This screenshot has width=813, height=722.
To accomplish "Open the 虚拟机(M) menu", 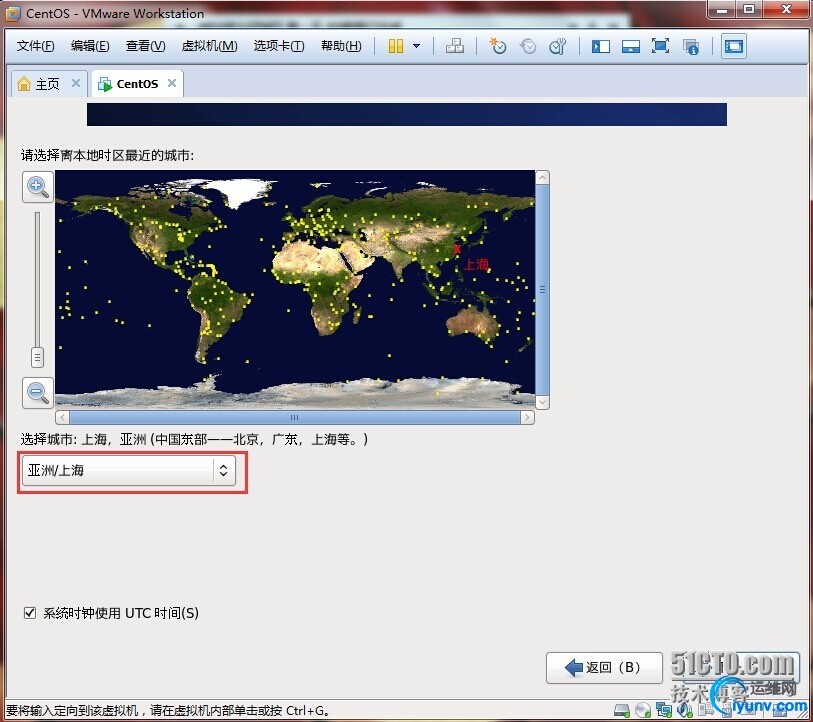I will click(x=209, y=46).
